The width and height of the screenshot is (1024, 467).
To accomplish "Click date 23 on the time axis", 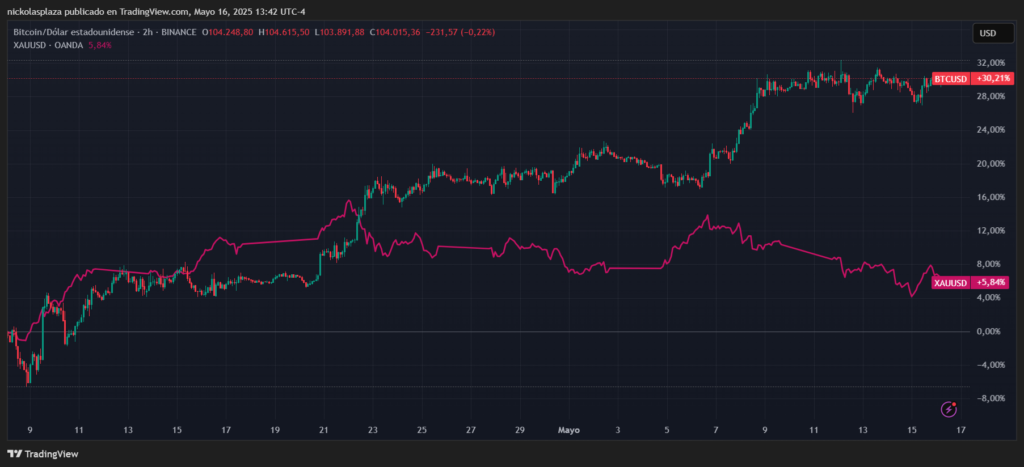I will point(372,430).
